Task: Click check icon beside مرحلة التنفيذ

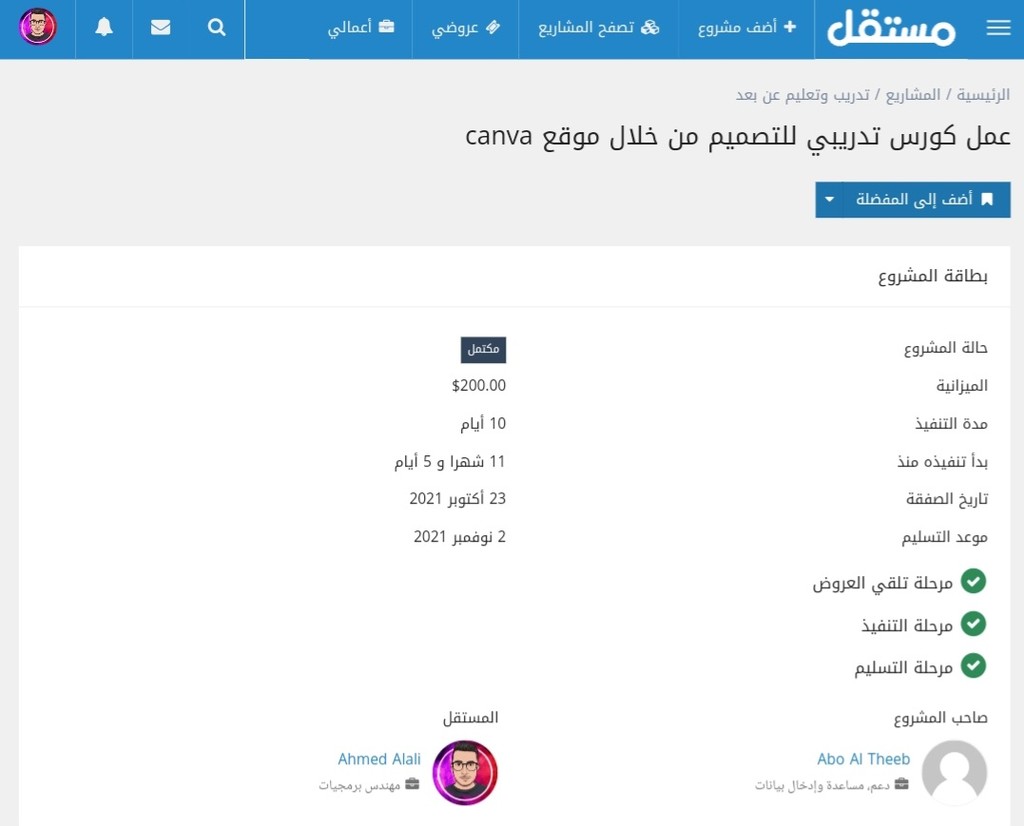Action: pyautogui.click(x=973, y=624)
